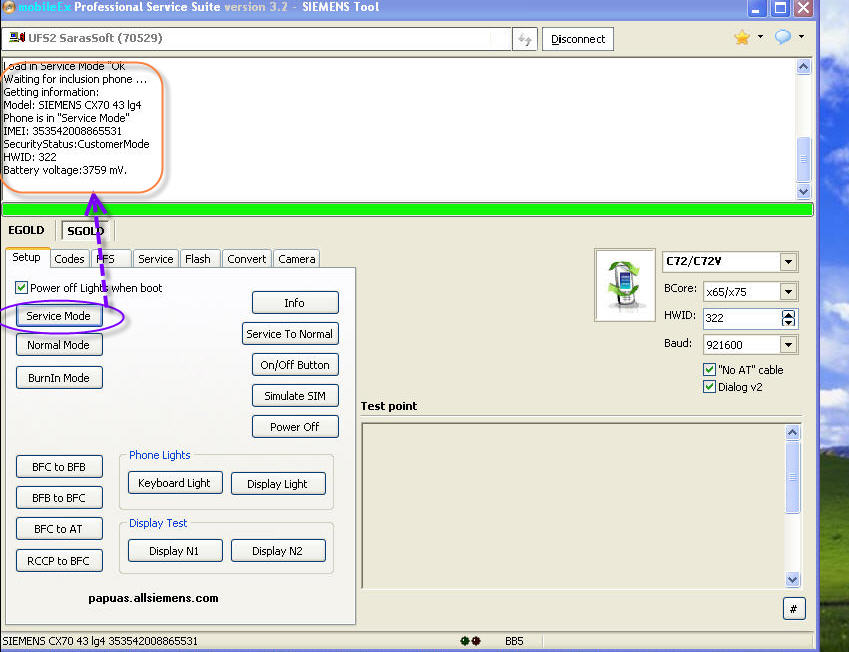Click the Simulate SIM button
Screen dimensions: 849x652
[295, 396]
